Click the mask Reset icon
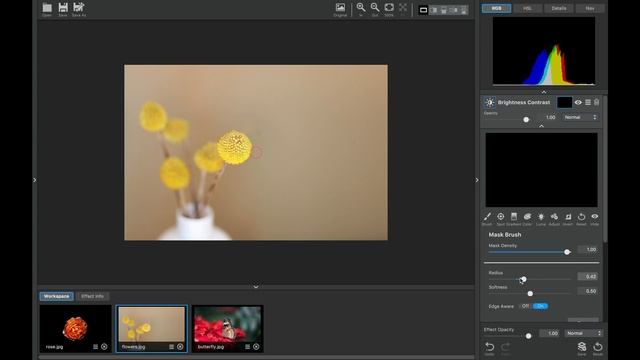This screenshot has width=640, height=360. tap(581, 217)
